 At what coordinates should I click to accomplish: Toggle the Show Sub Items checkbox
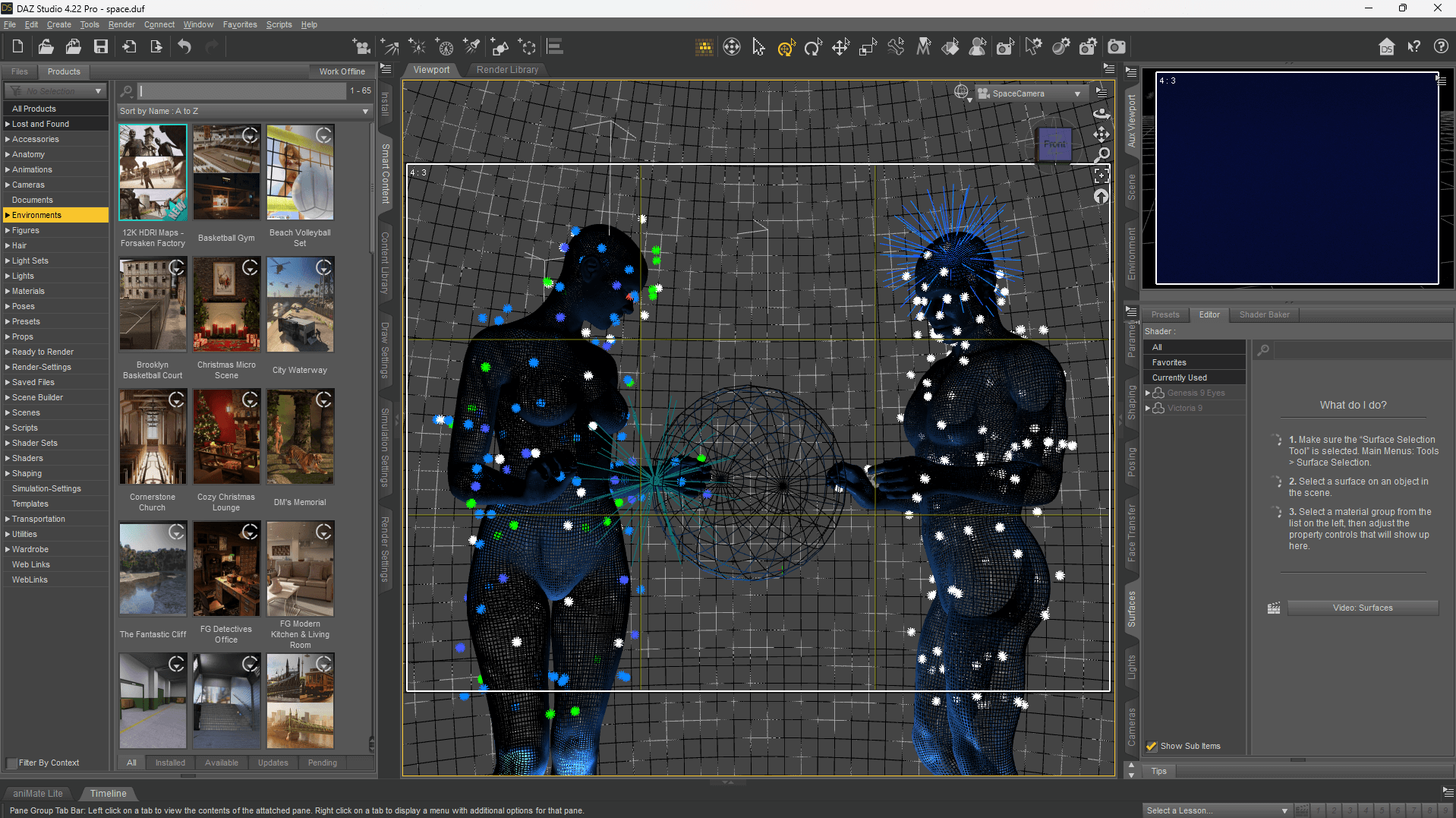click(1152, 746)
